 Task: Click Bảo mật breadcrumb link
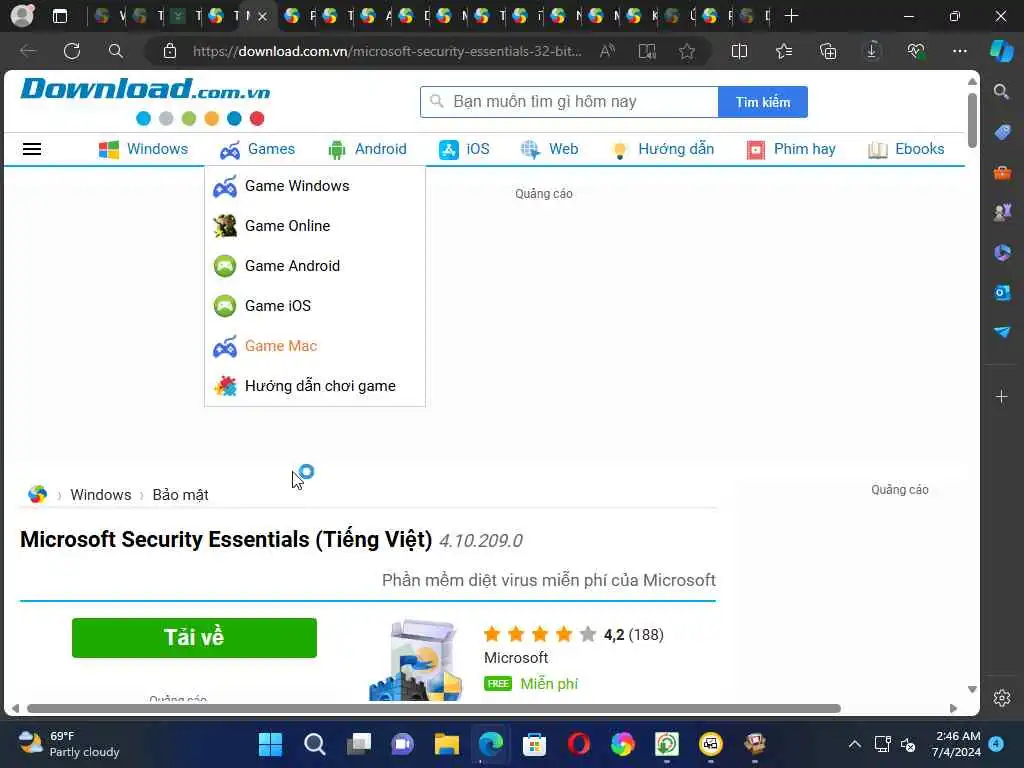click(x=180, y=495)
